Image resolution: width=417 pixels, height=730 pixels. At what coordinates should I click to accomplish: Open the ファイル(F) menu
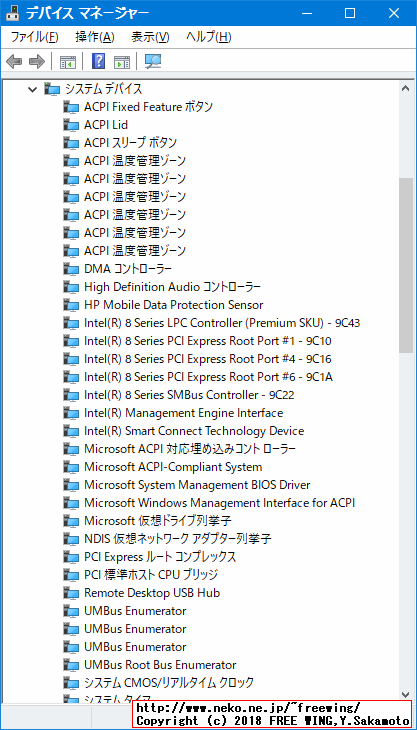34,37
